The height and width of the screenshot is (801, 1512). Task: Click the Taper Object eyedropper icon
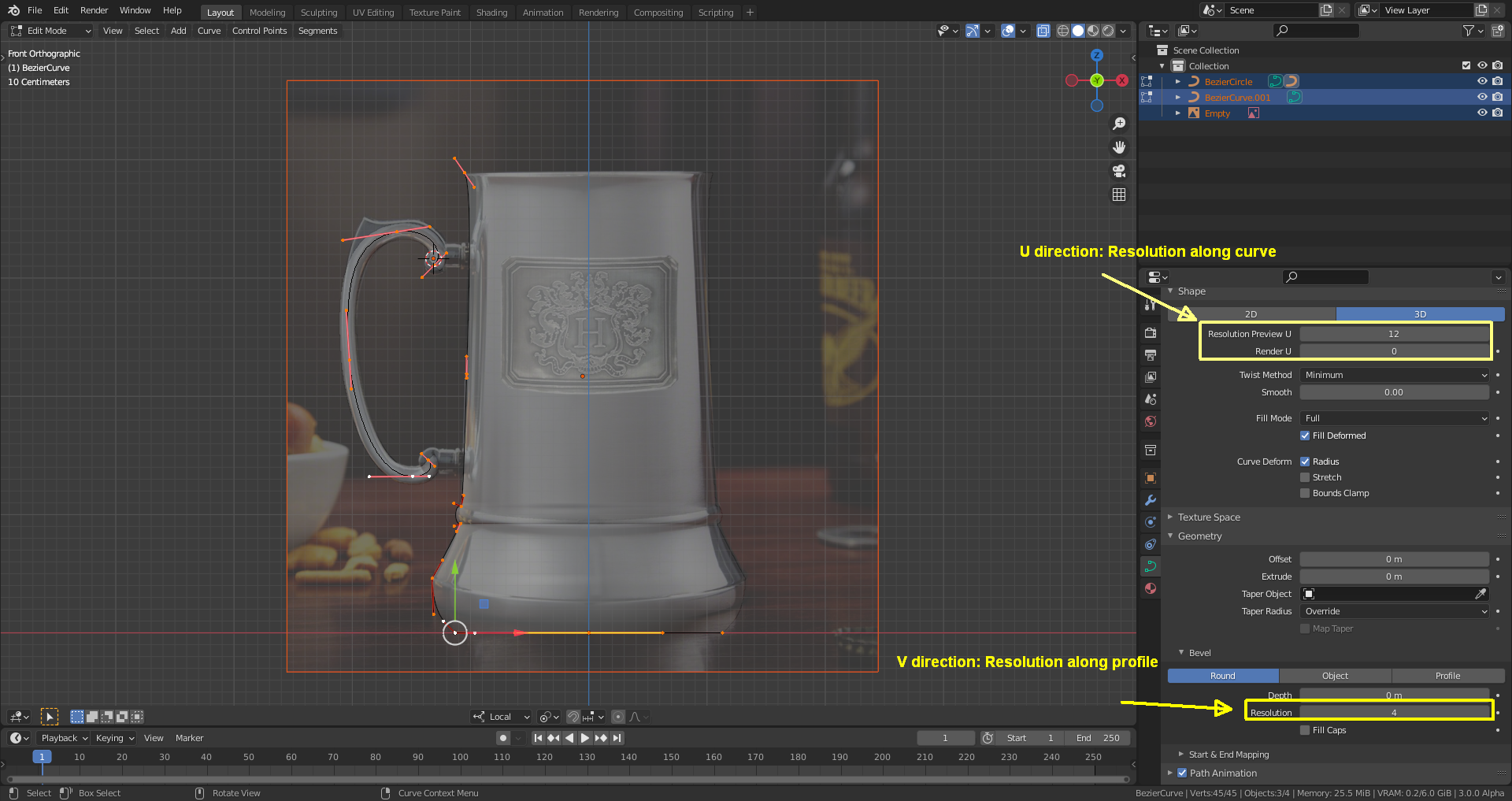tap(1480, 594)
